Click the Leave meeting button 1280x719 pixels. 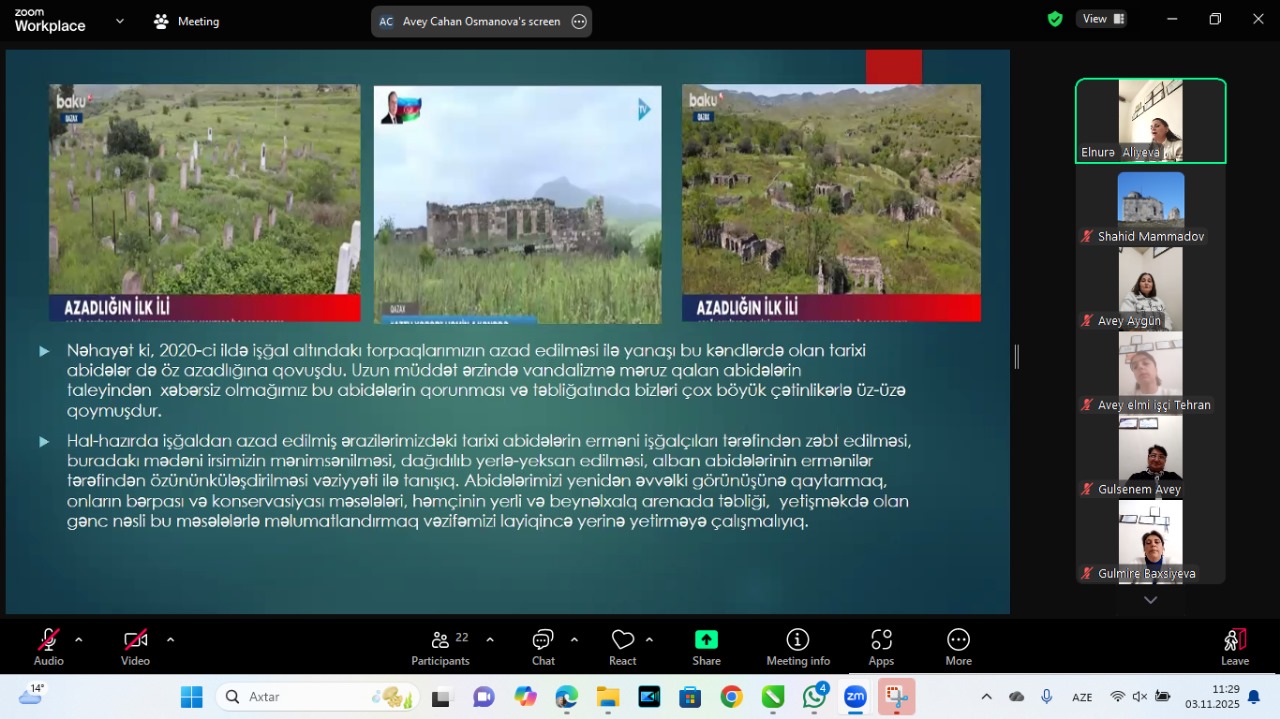(1234, 647)
